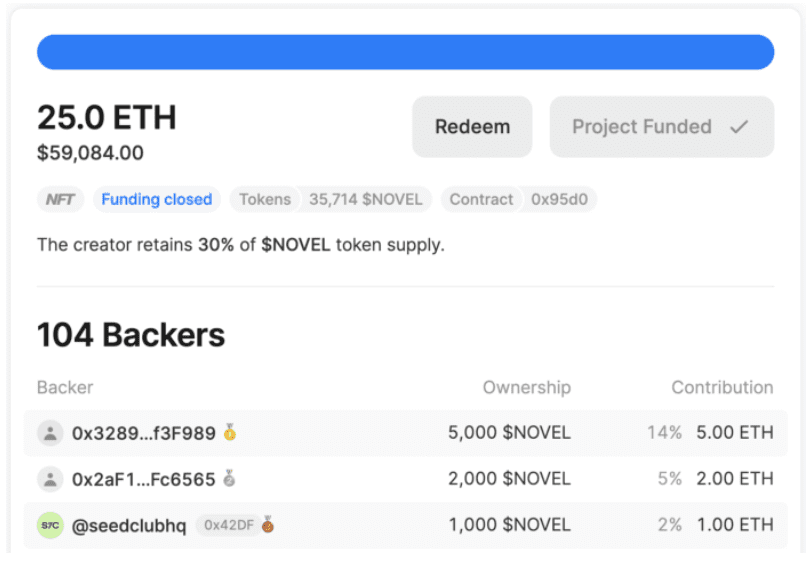Viewport: 810px width, 562px height.
Task: Click the bronze medal next to 0x42DF
Action: point(267,525)
